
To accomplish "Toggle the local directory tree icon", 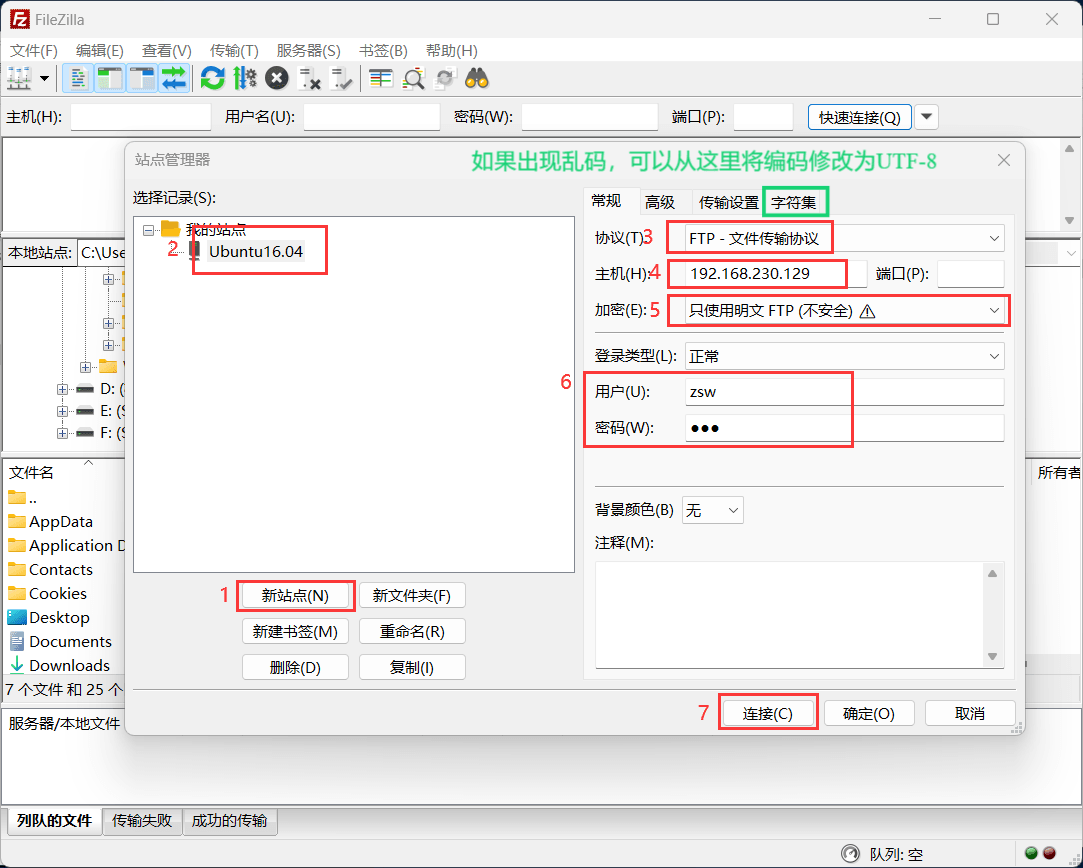I will point(110,78).
